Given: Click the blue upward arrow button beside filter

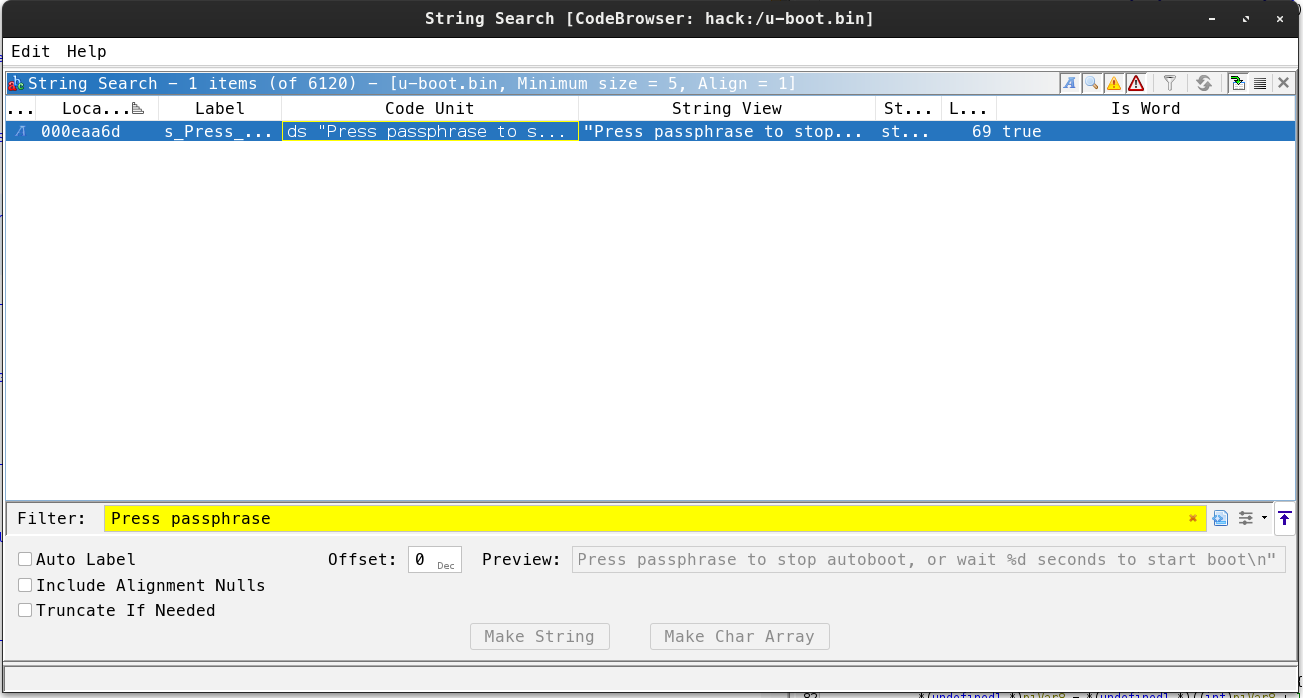Looking at the screenshot, I should point(1285,518).
